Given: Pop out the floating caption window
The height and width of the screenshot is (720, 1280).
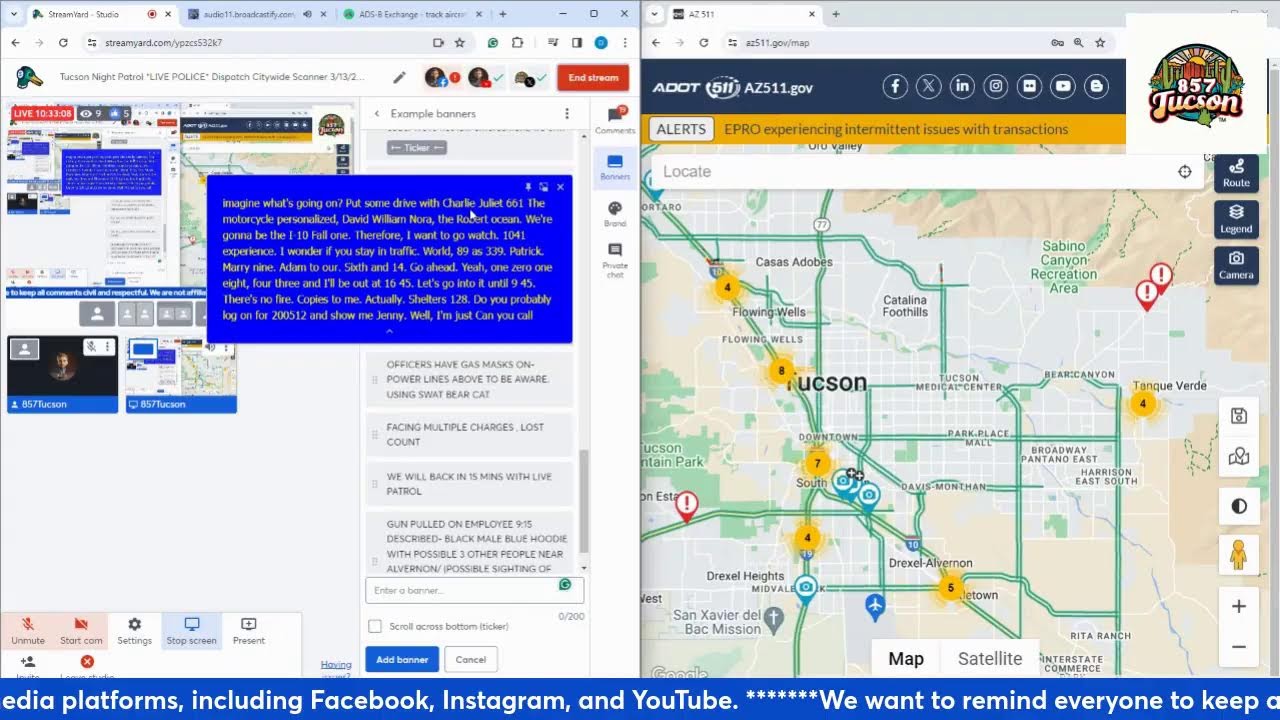Looking at the screenshot, I should 544,187.
